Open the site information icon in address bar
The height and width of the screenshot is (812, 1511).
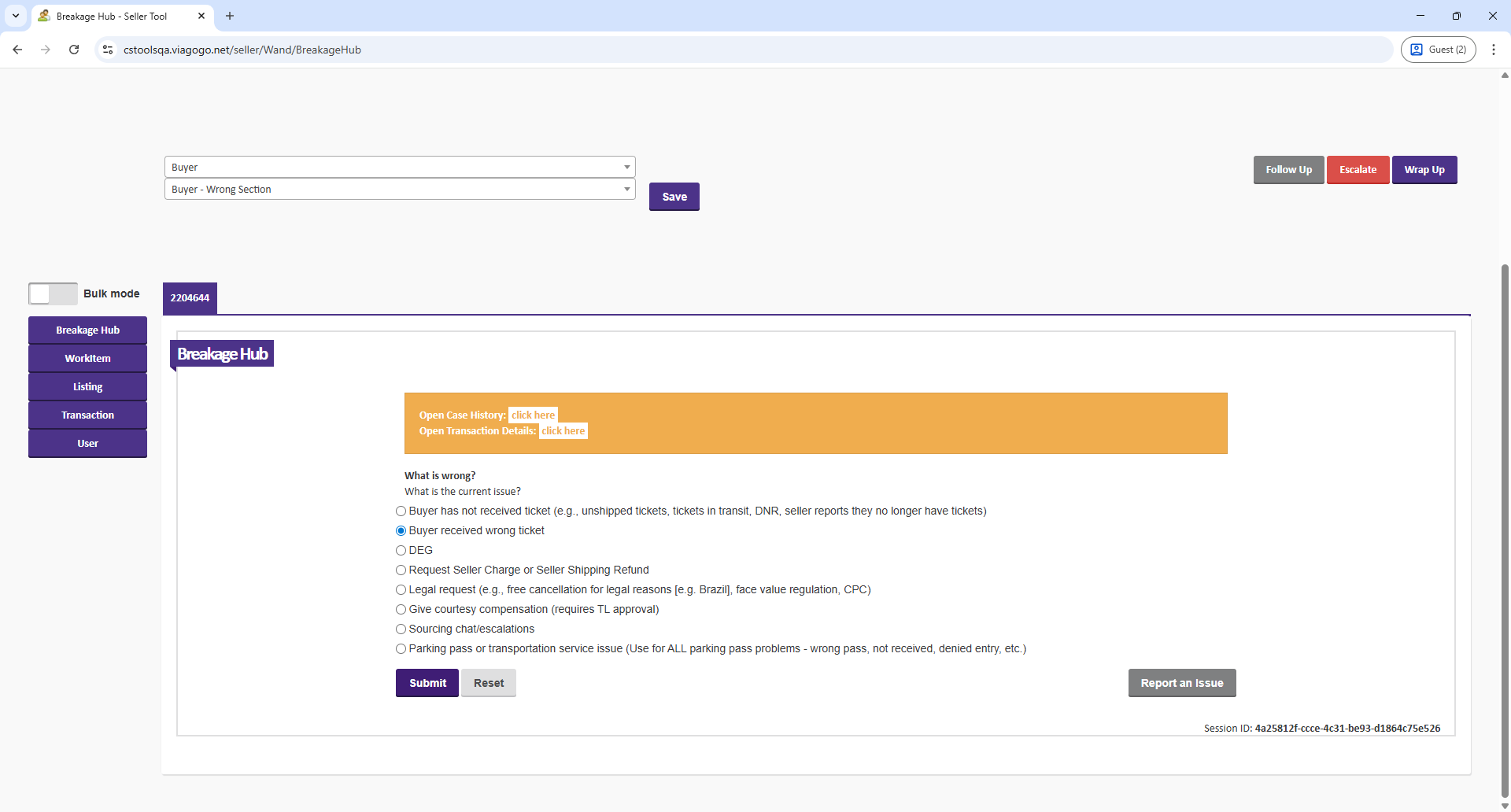point(108,50)
